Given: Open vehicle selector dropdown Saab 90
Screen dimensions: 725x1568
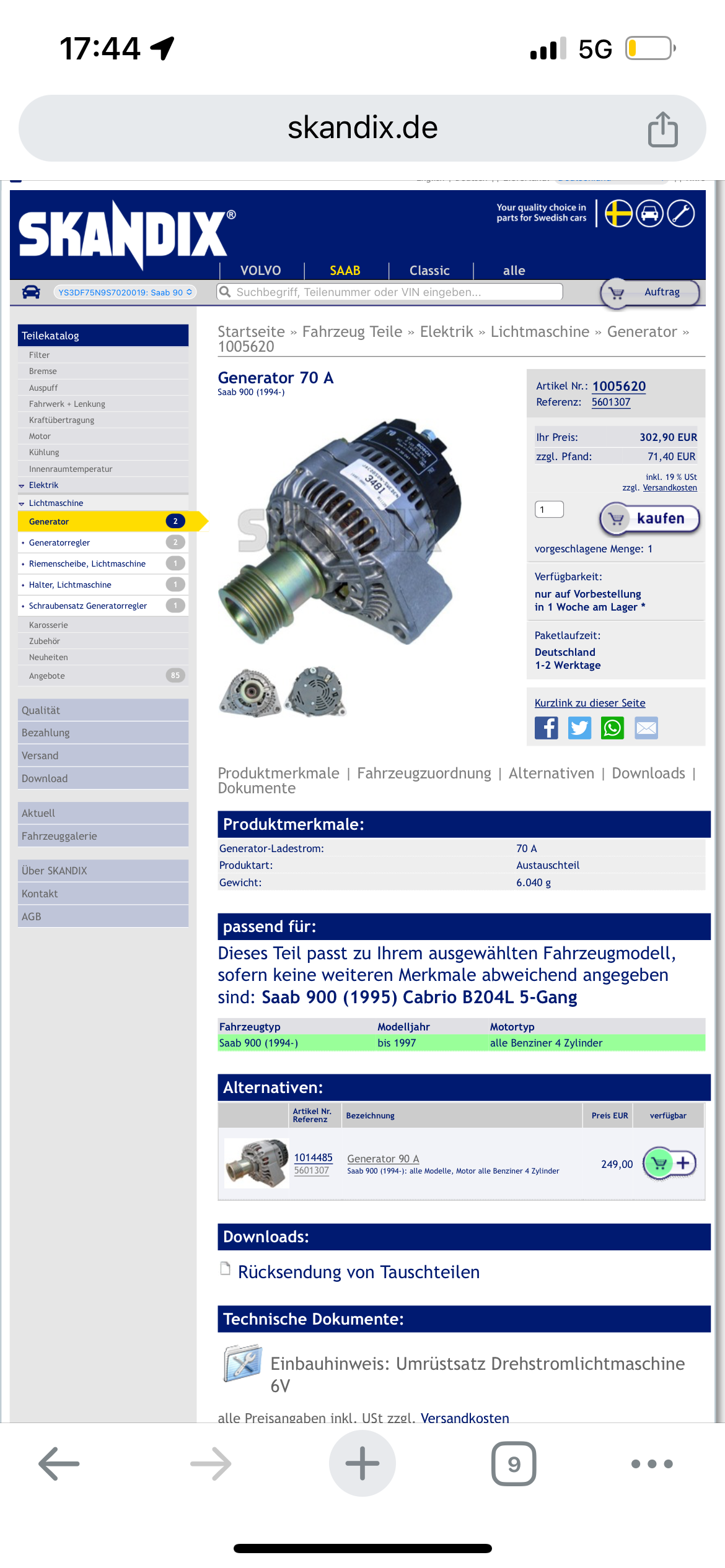Looking at the screenshot, I should click(125, 292).
